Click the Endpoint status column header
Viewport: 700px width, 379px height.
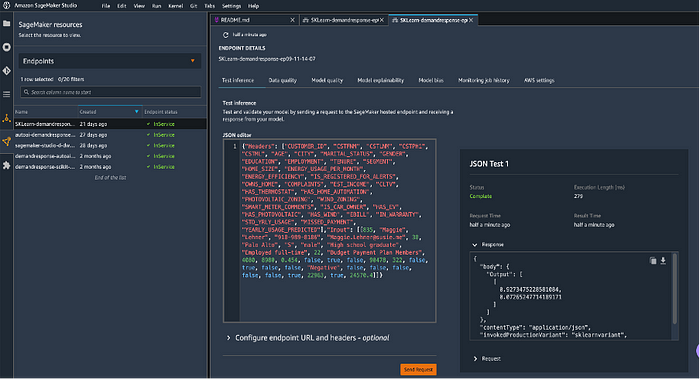pyautogui.click(x=161, y=112)
